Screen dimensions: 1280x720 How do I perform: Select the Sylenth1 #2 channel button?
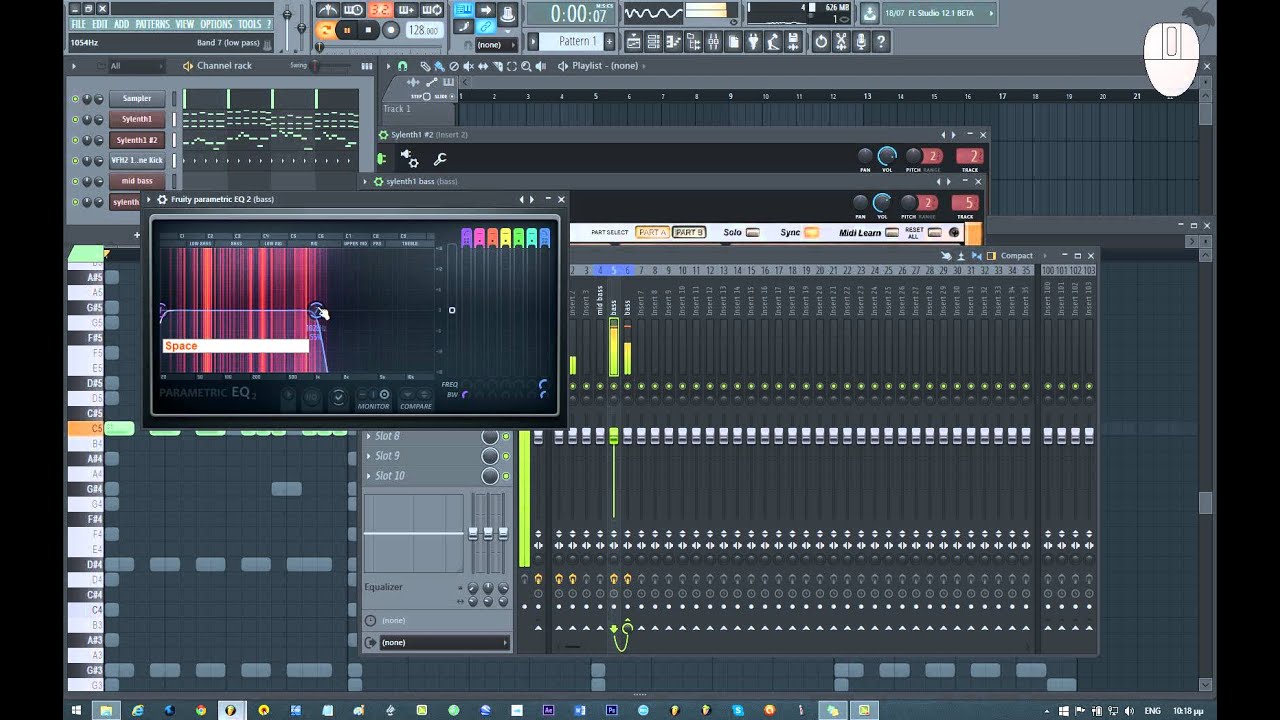pyautogui.click(x=137, y=140)
